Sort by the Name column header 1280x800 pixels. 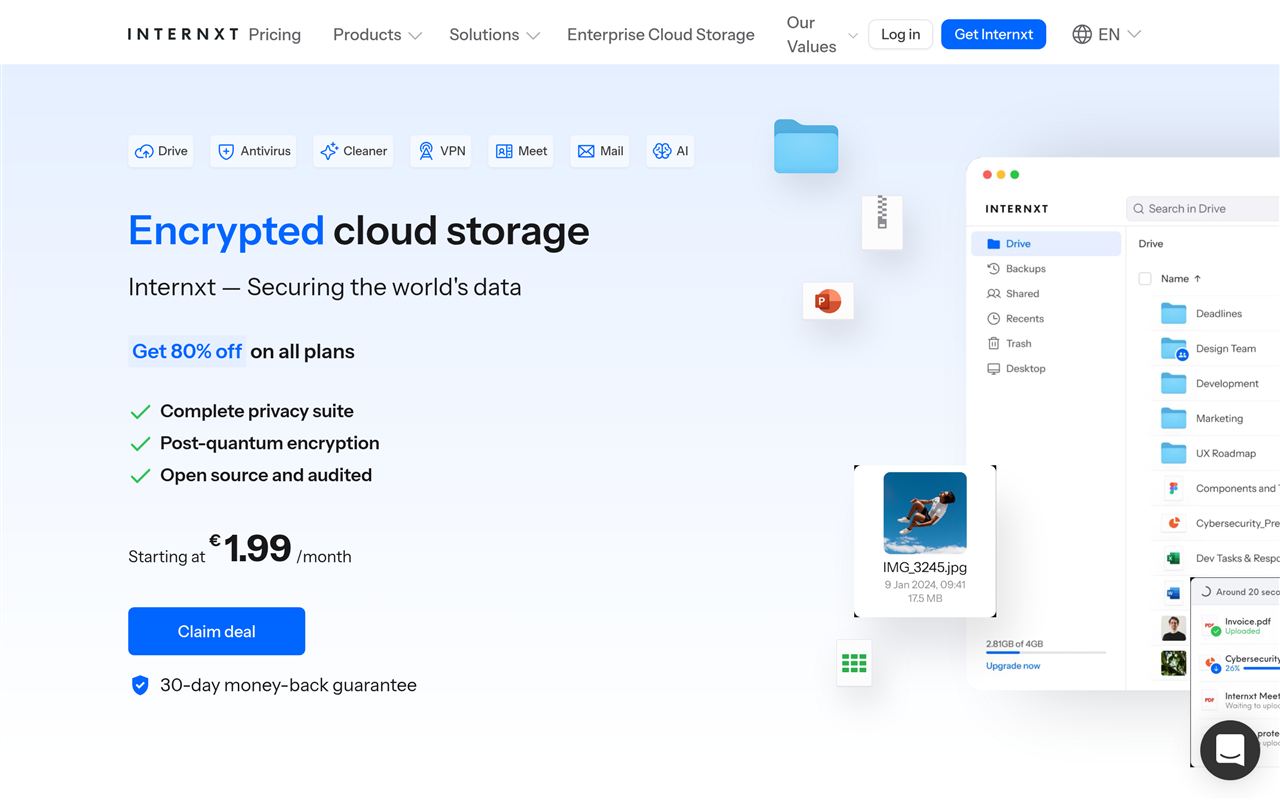coord(1181,279)
